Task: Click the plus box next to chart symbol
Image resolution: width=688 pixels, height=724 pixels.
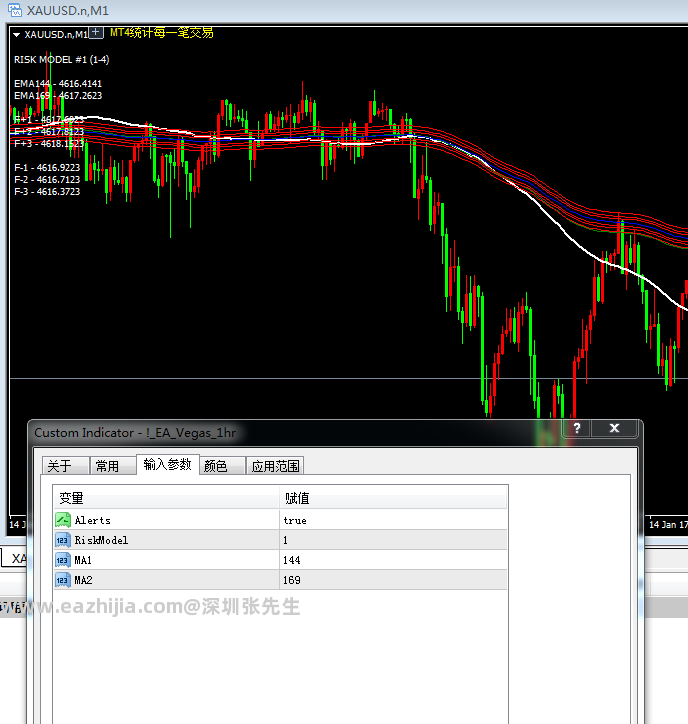Action: click(x=96, y=32)
